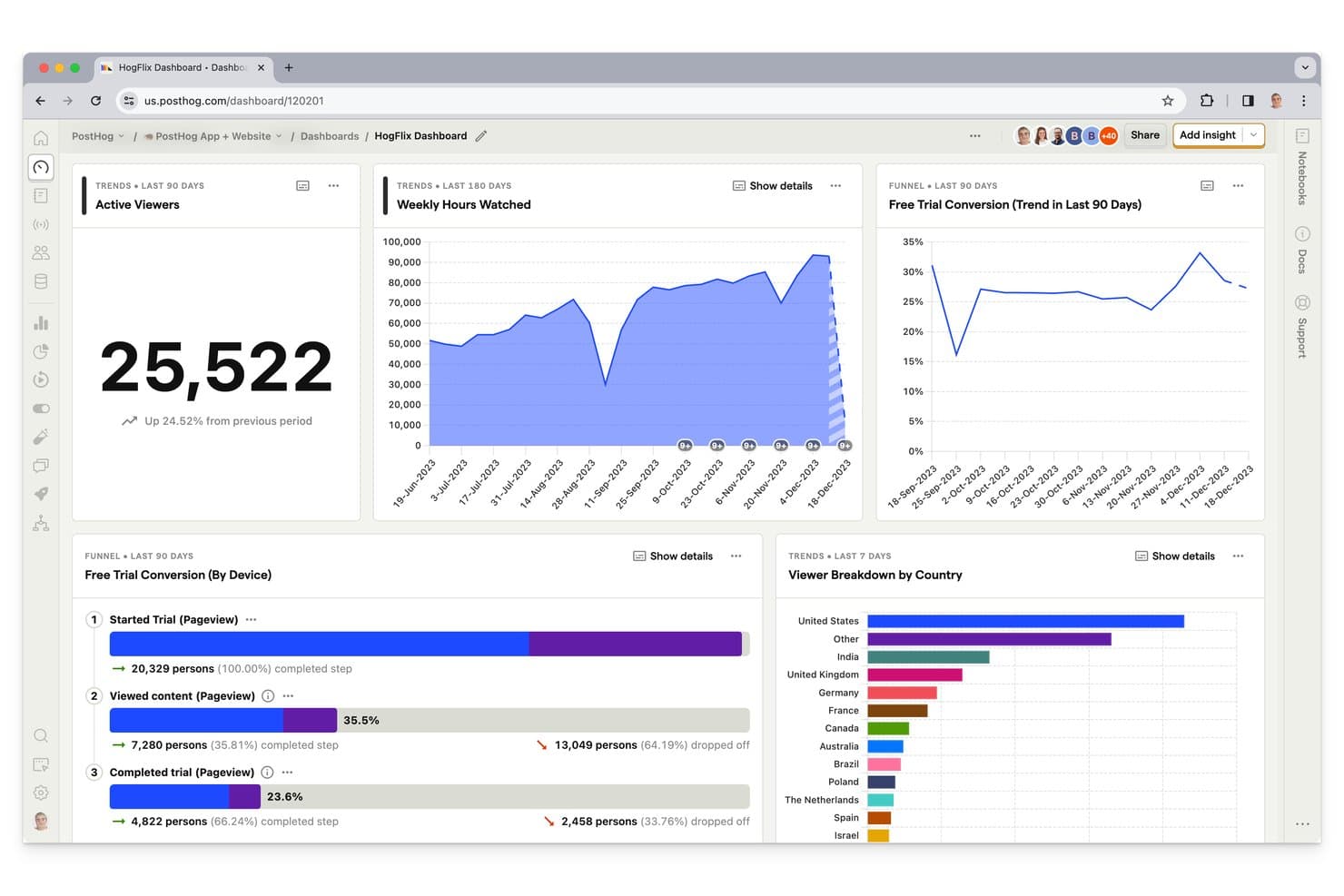Image resolution: width=1344 pixels, height=896 pixels.
Task: Select the HogFlix Dashboard browser tab
Action: [x=183, y=67]
